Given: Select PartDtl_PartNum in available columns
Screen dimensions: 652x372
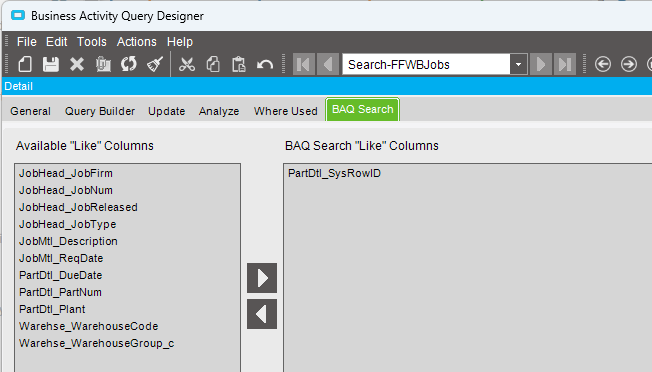Looking at the screenshot, I should pyautogui.click(x=60, y=293).
